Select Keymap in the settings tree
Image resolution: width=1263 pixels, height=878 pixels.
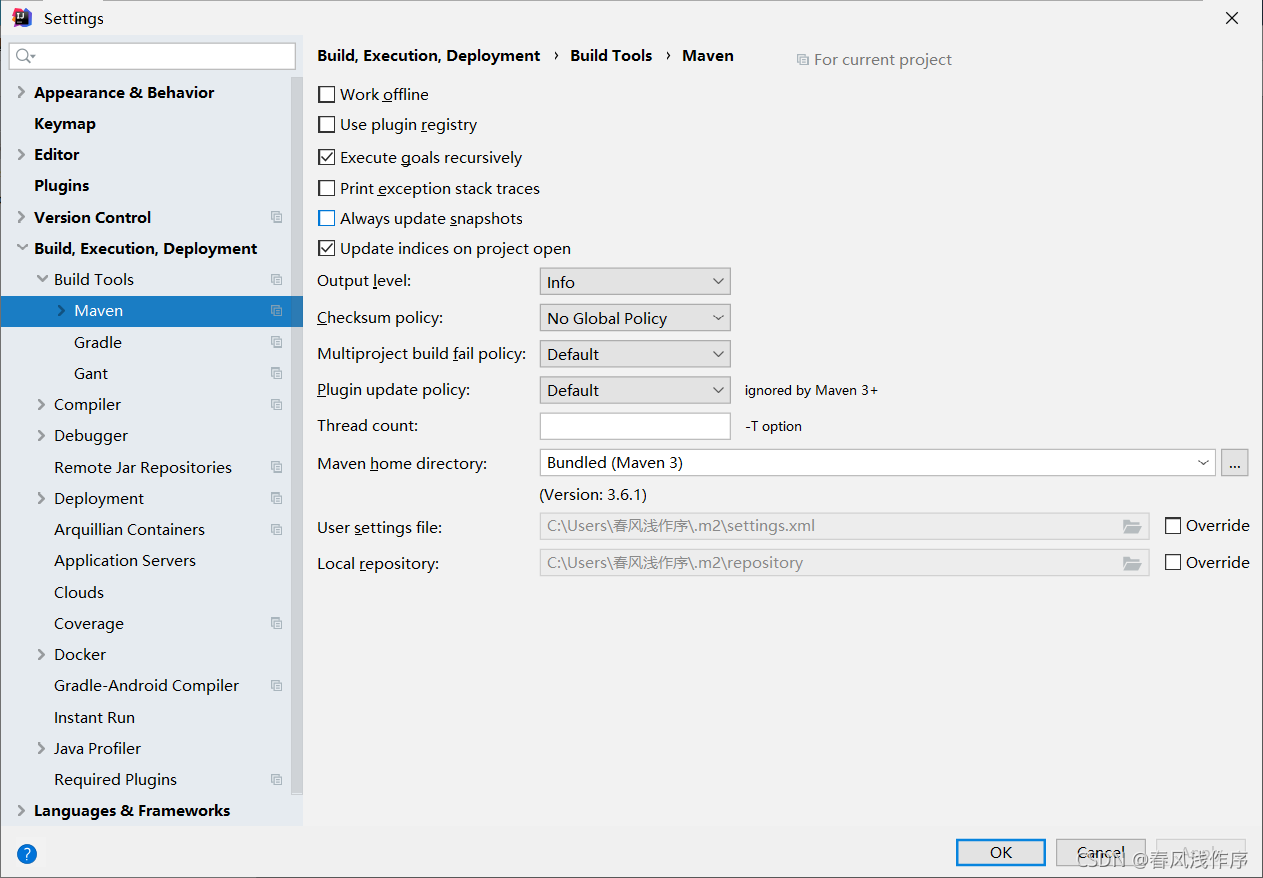tap(65, 124)
